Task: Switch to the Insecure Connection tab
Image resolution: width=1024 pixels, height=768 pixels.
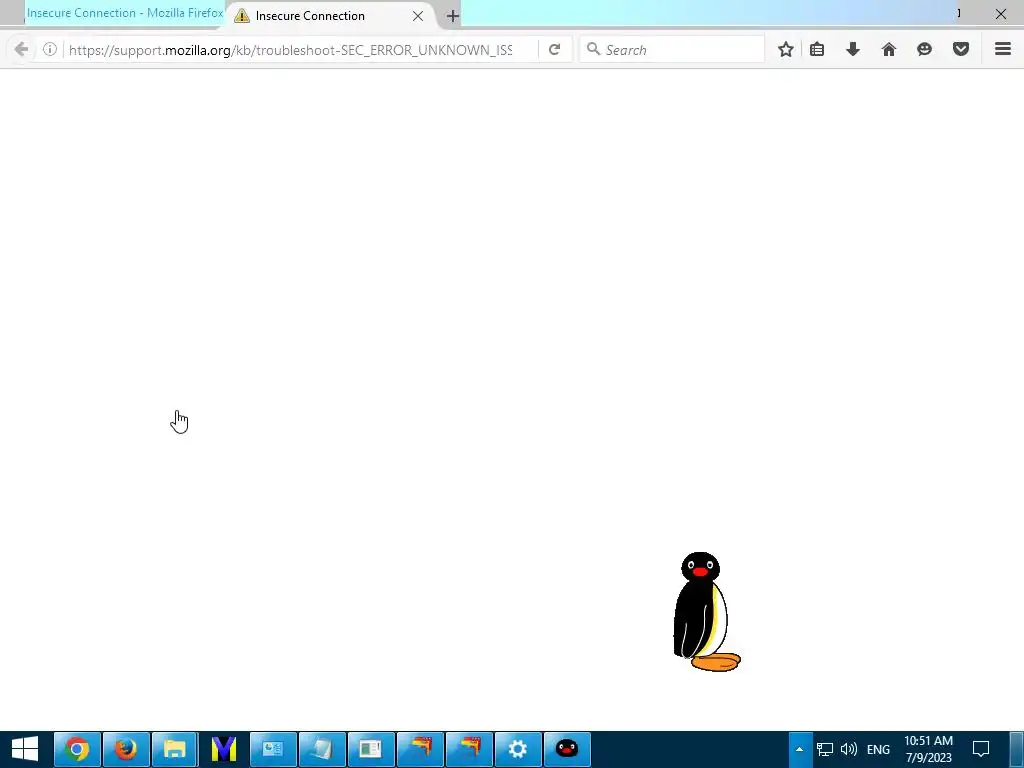Action: click(330, 16)
